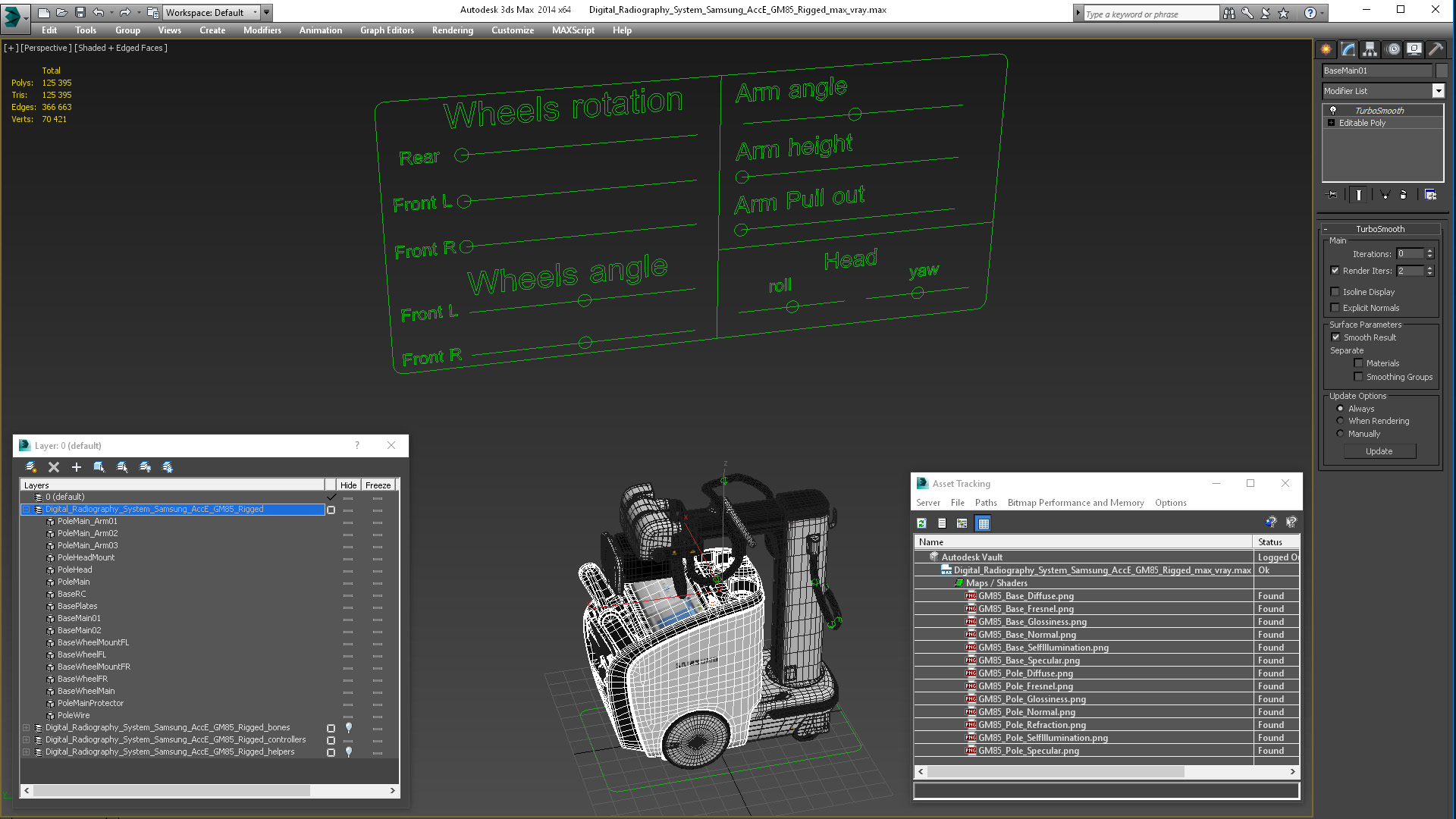The image size is (1456, 819).
Task: Expand the Rigged_bones layer
Action: pyautogui.click(x=27, y=728)
